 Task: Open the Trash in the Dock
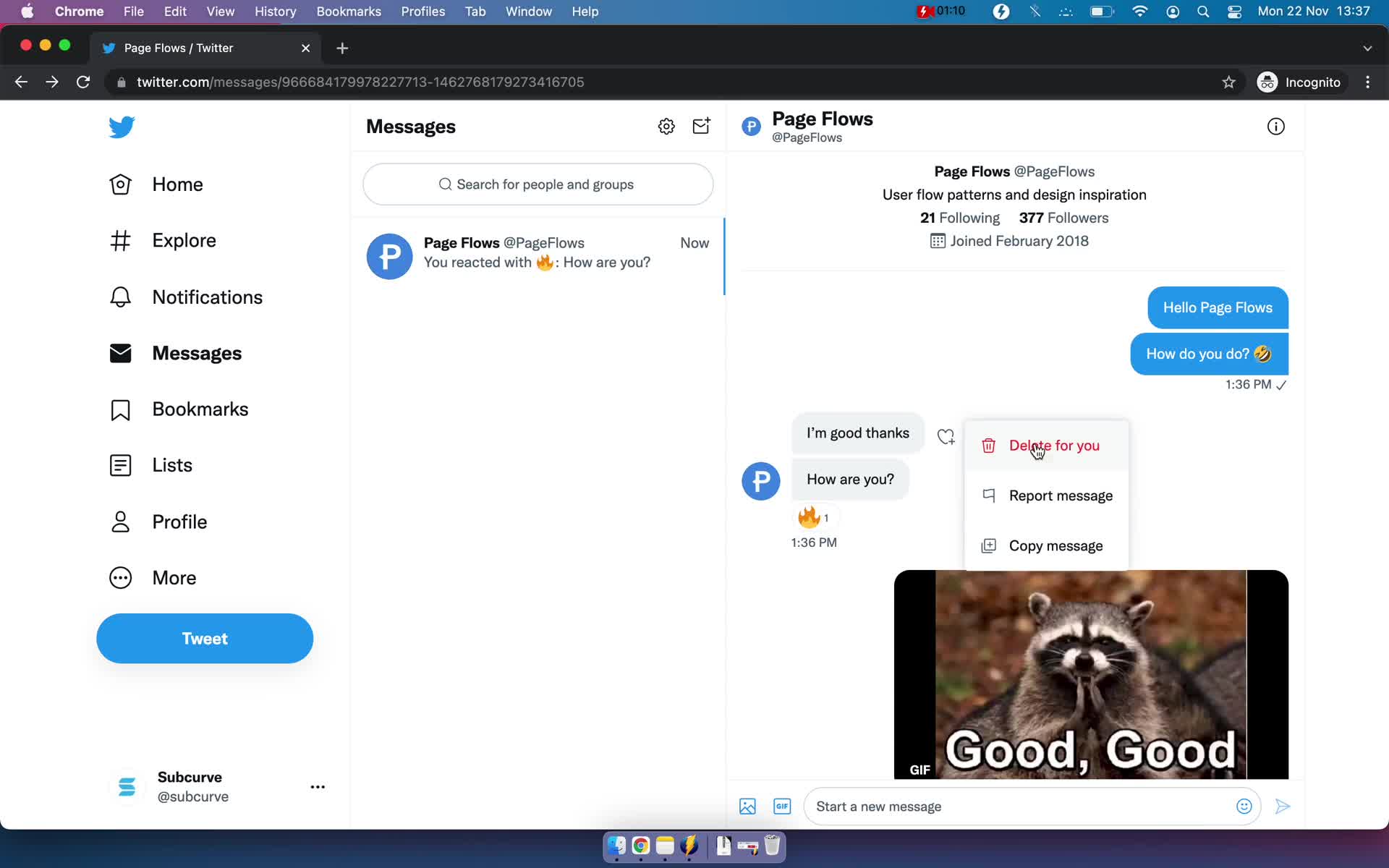coord(772,845)
